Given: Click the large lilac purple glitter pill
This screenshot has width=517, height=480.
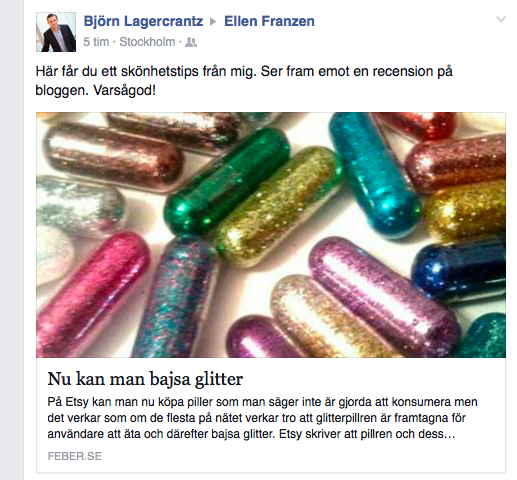Looking at the screenshot, I should (x=385, y=297).
